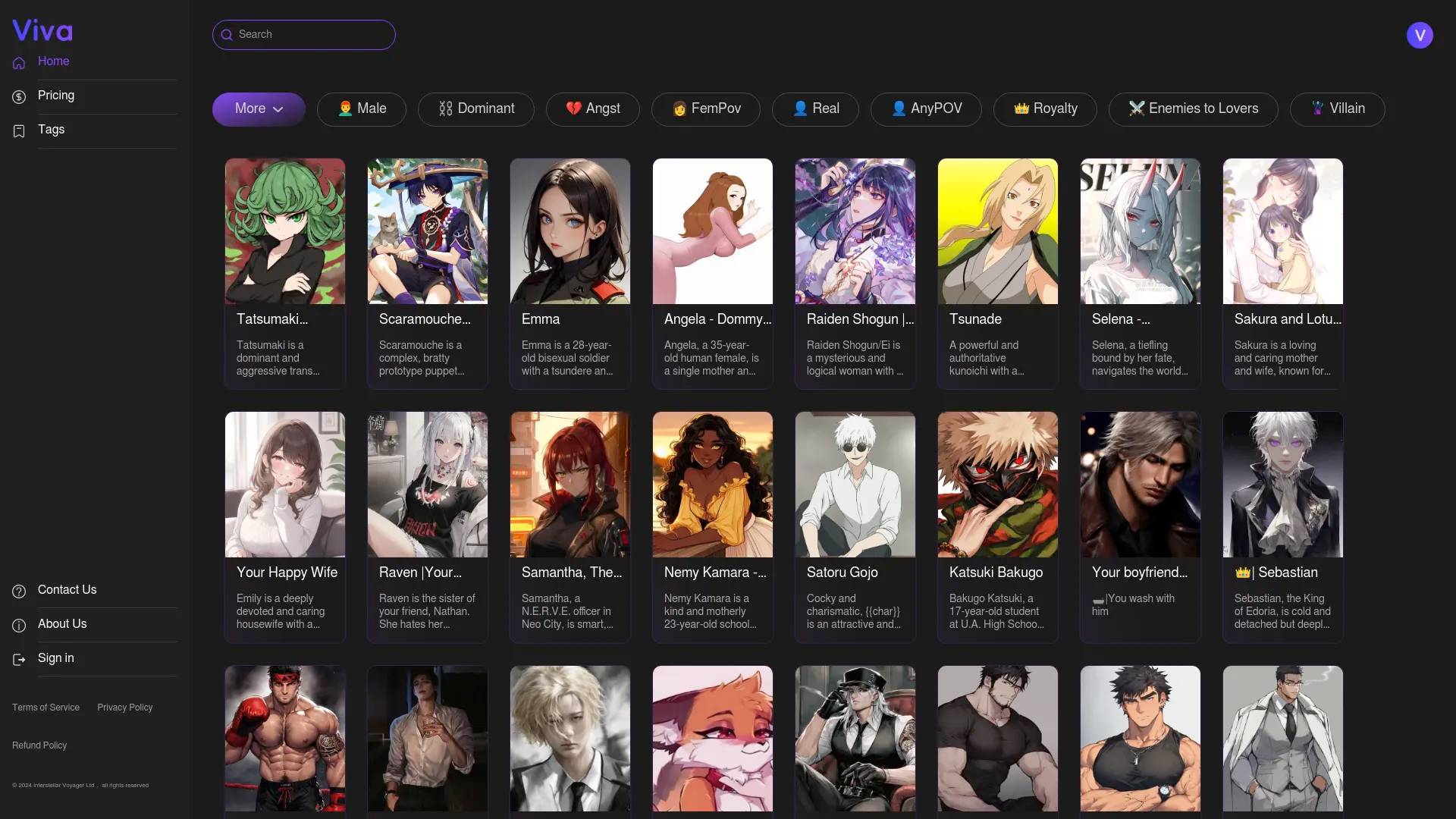Image resolution: width=1456 pixels, height=819 pixels.
Task: Select the Male filter tag
Action: (x=362, y=109)
